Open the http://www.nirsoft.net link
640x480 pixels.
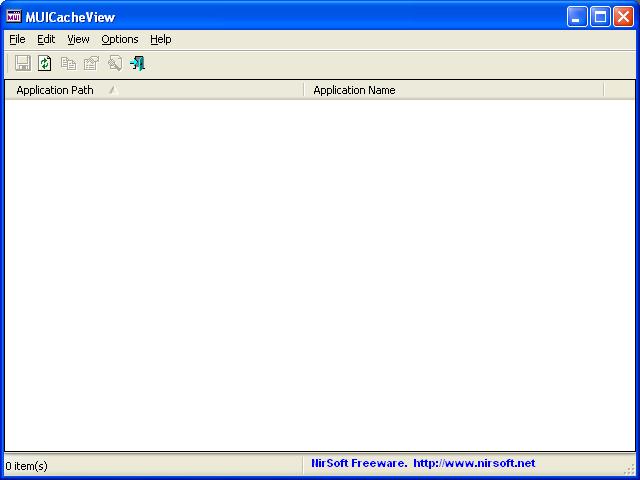tap(474, 464)
